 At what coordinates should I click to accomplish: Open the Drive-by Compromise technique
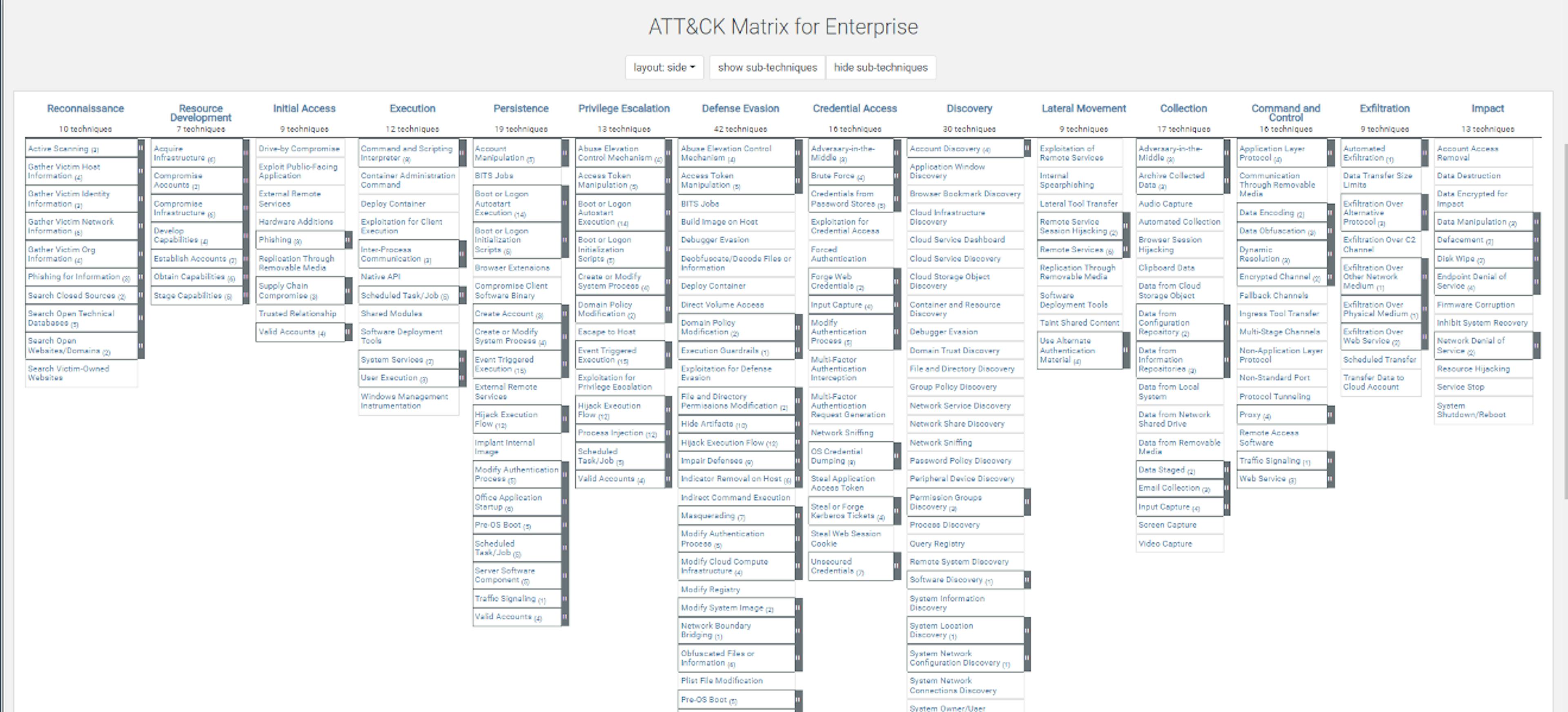[x=299, y=149]
